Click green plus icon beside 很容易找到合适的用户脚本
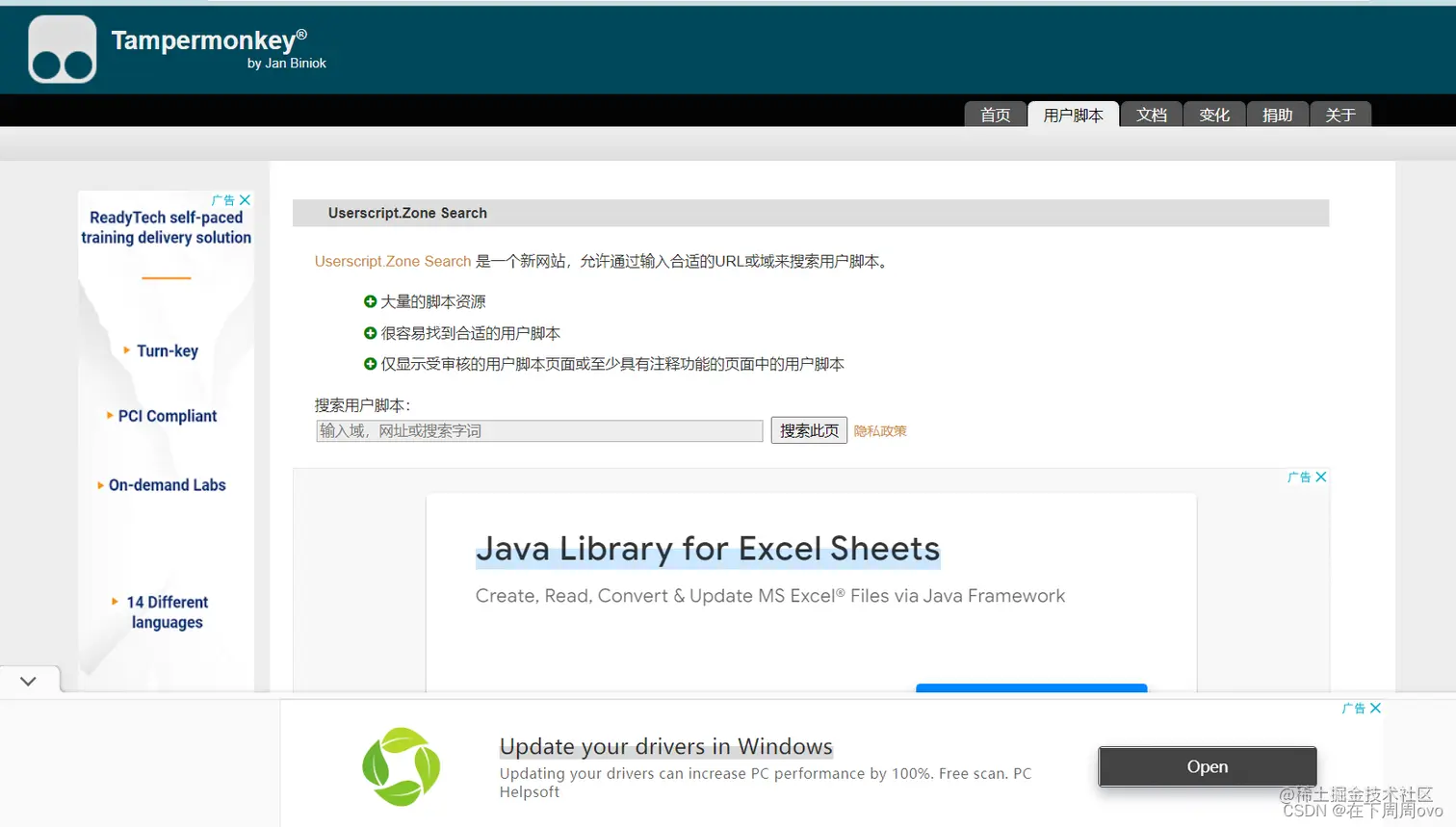The width and height of the screenshot is (1456, 827). (370, 333)
